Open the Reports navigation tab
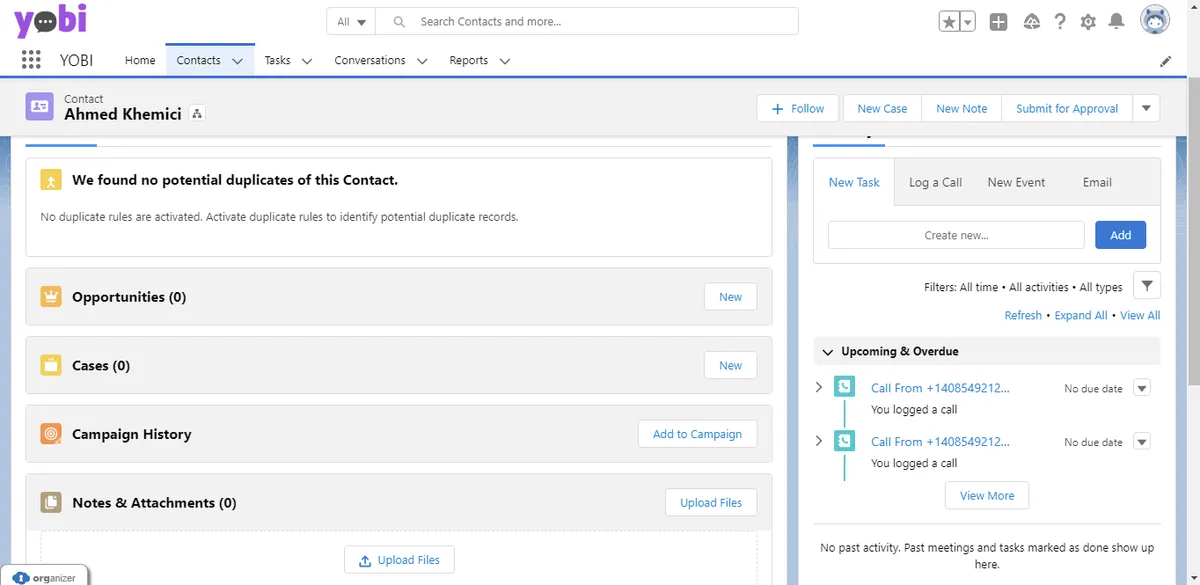Viewport: 1200px width, 585px height. pos(468,60)
